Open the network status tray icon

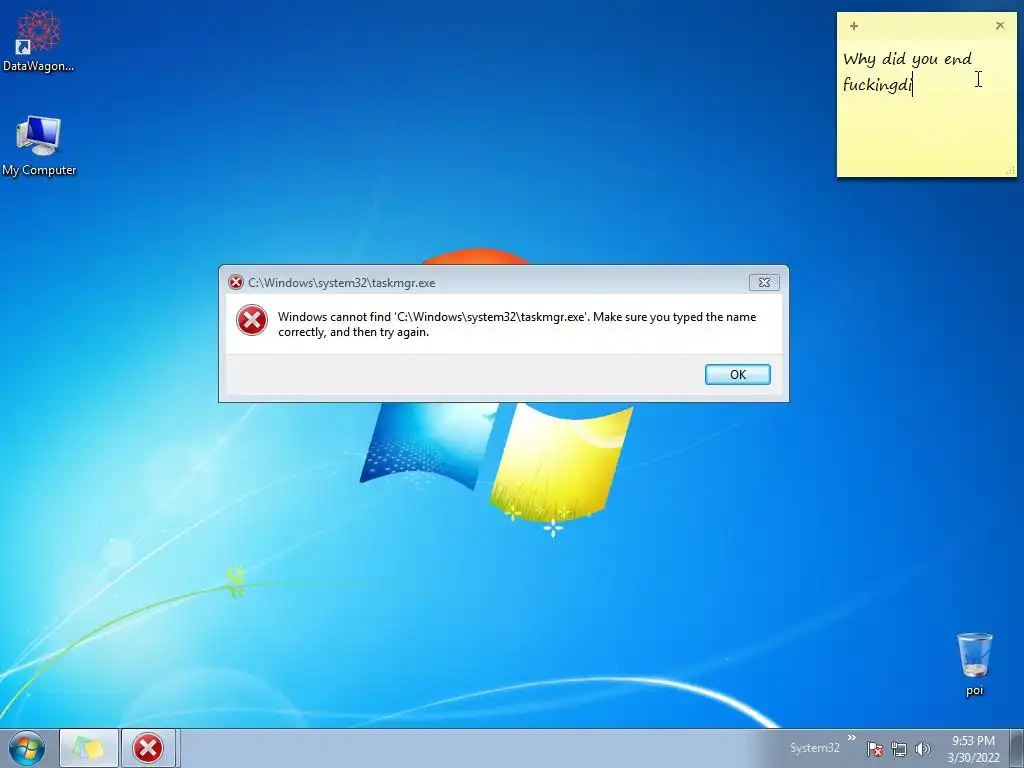(899, 749)
